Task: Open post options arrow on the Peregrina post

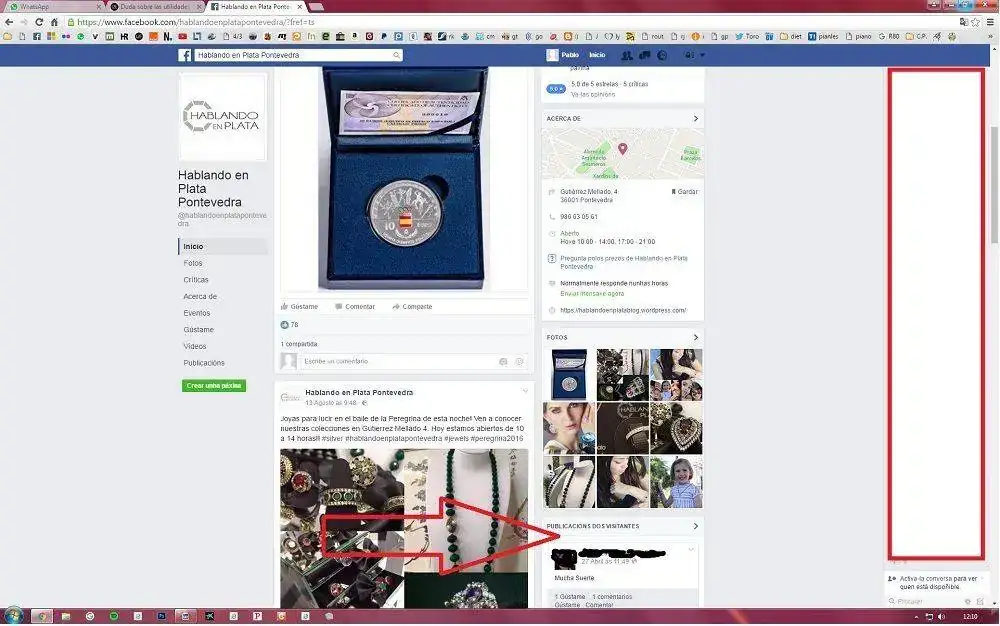Action: [525, 391]
